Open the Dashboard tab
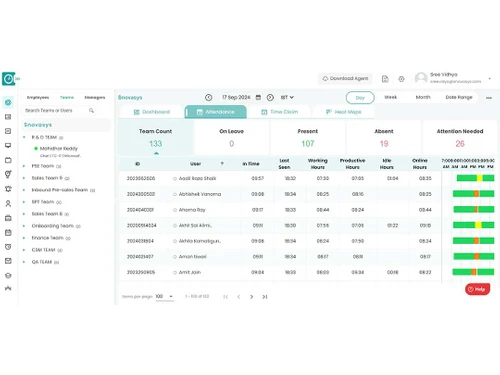Image resolution: width=500 pixels, height=375 pixels. [152, 112]
